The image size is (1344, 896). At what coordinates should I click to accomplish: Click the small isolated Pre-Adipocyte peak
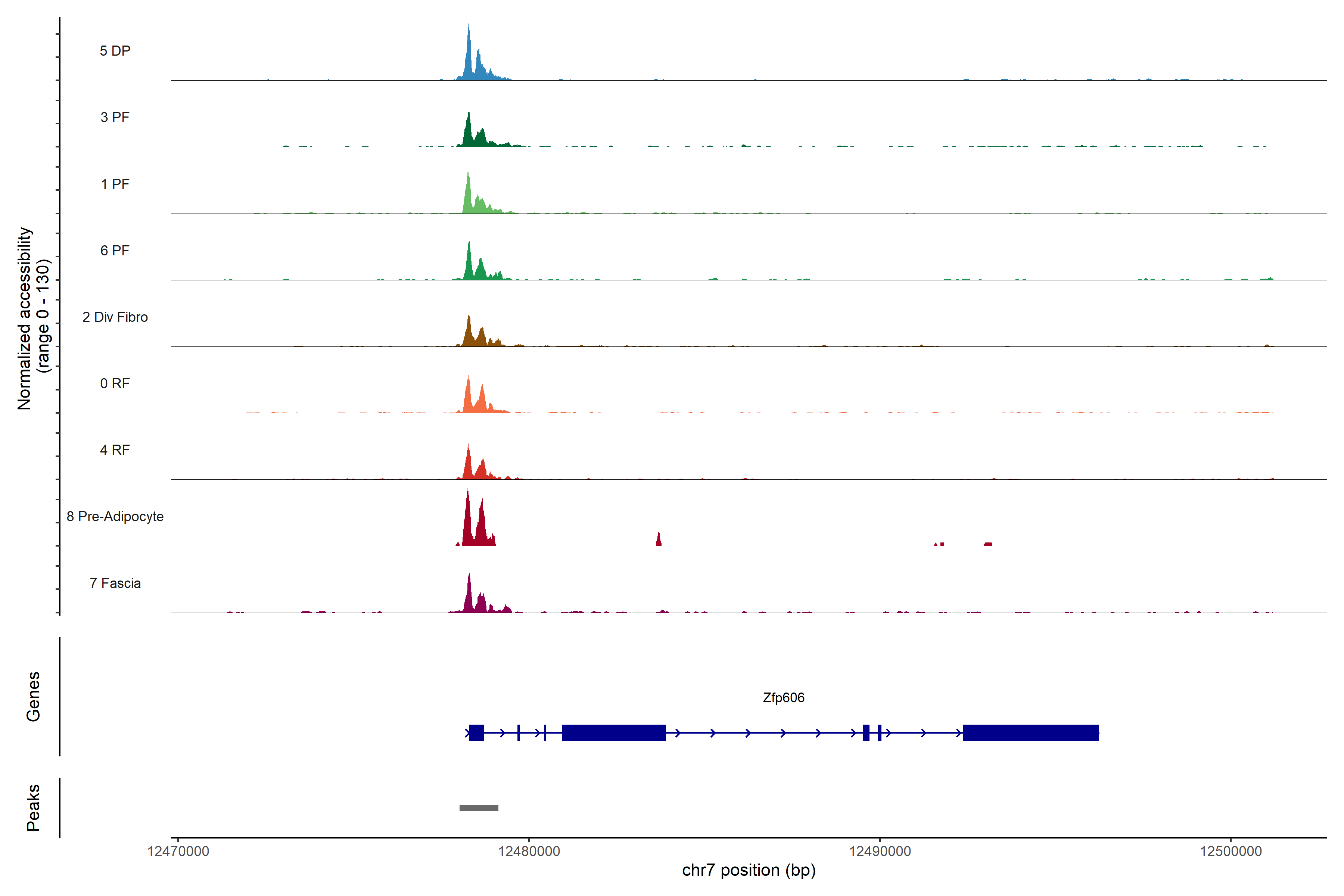point(658,540)
